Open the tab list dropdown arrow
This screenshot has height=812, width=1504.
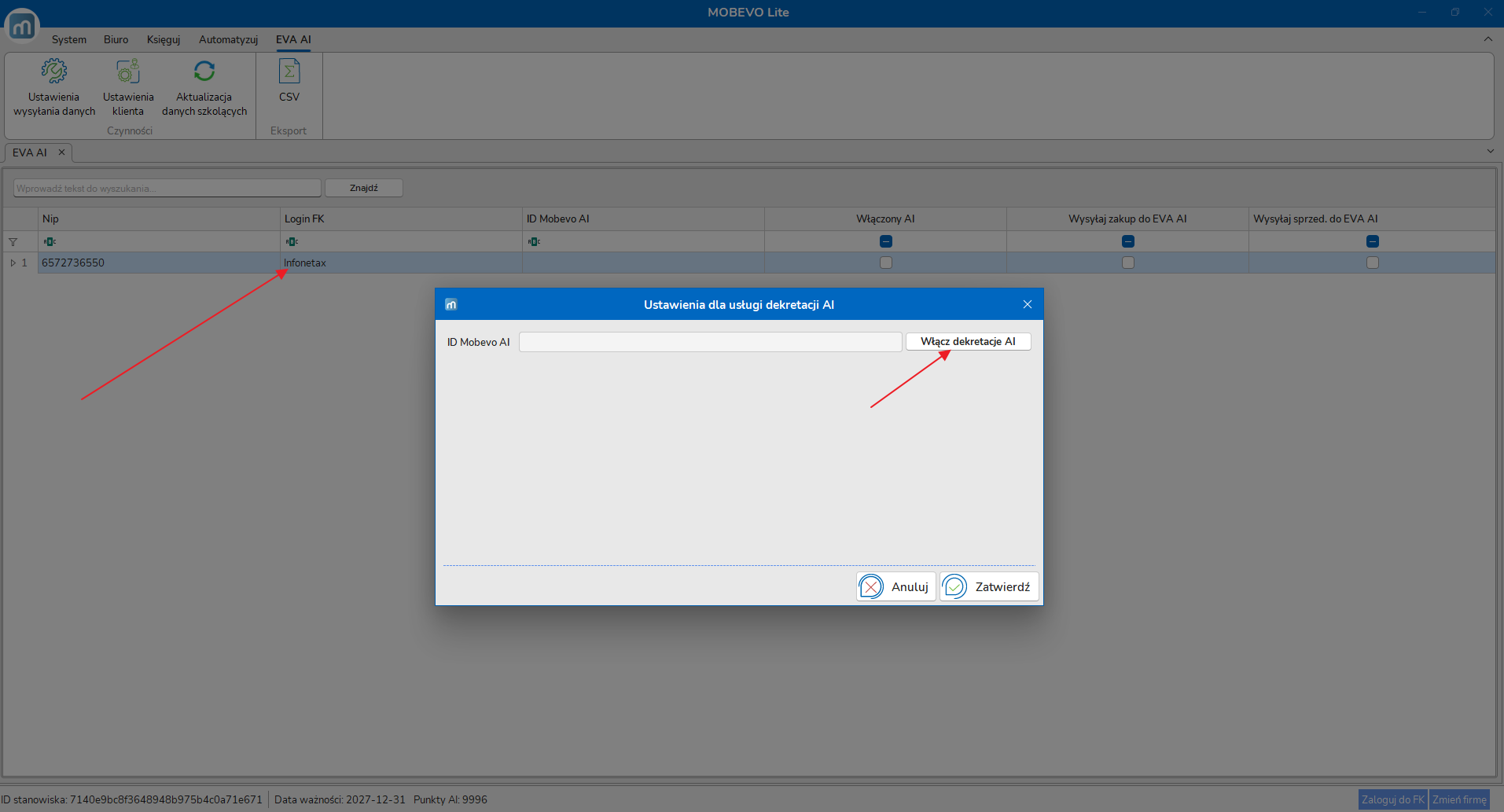pos(1491,151)
